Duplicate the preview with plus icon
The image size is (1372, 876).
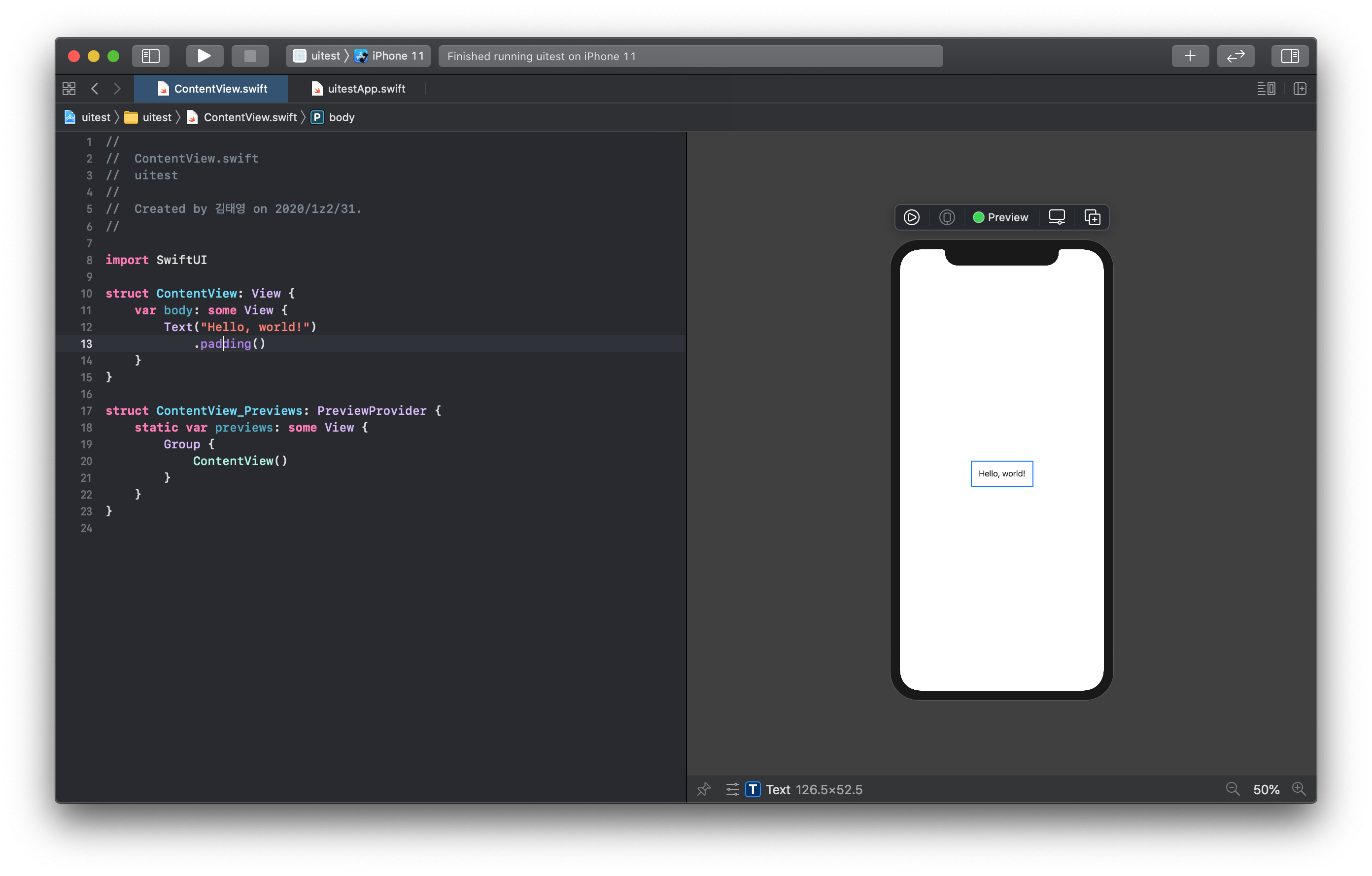coord(1092,217)
